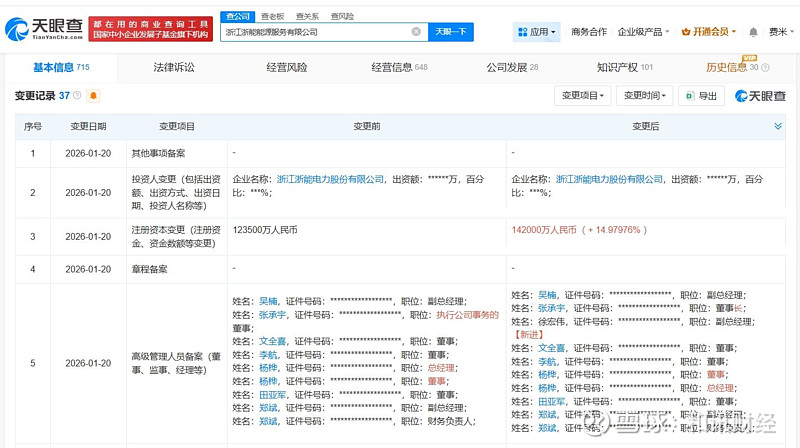Open the 变更时间 filter dropdown
Screen dimensions: 800x448
[x=643, y=96]
